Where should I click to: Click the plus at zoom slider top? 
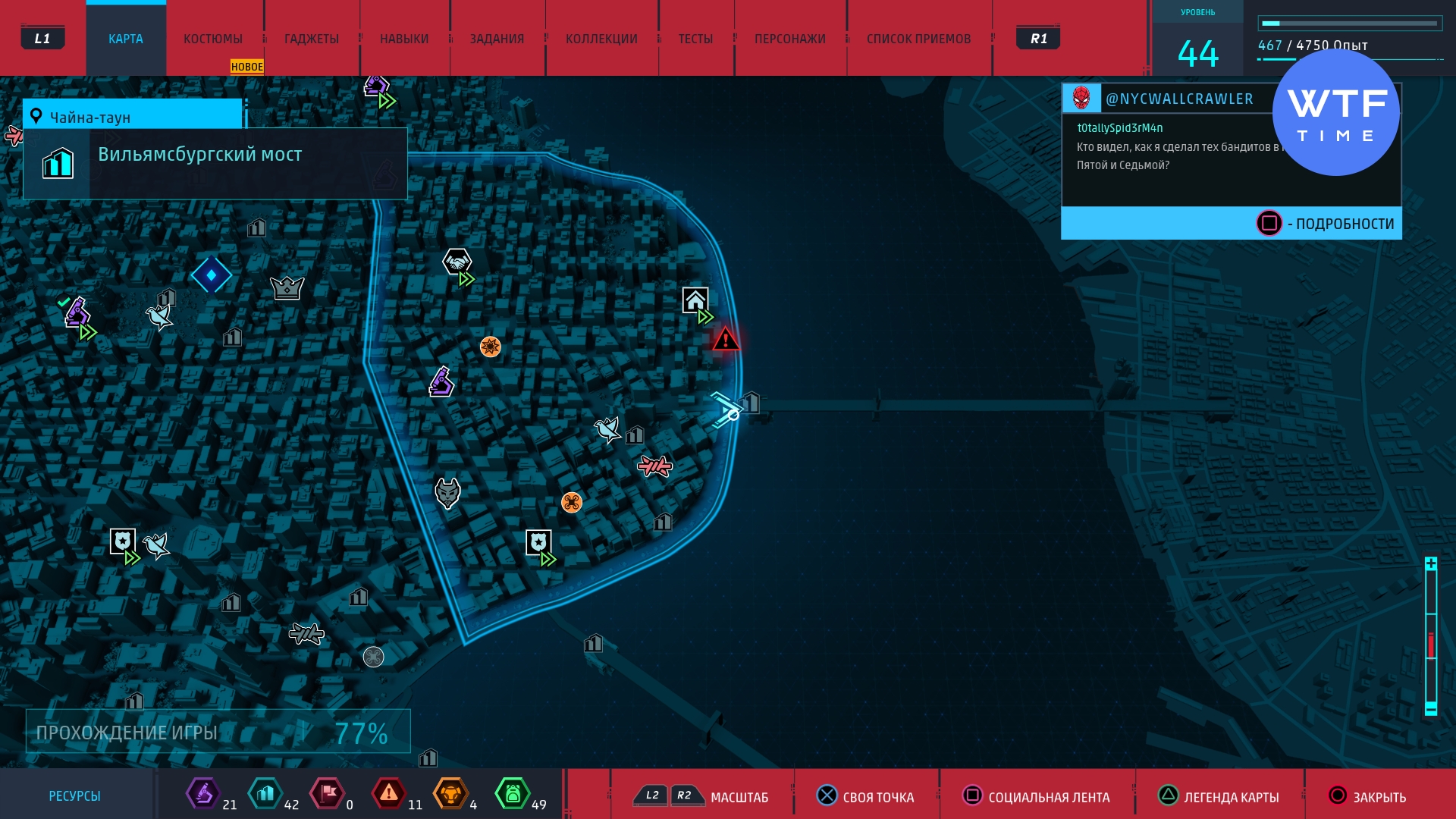1431,563
